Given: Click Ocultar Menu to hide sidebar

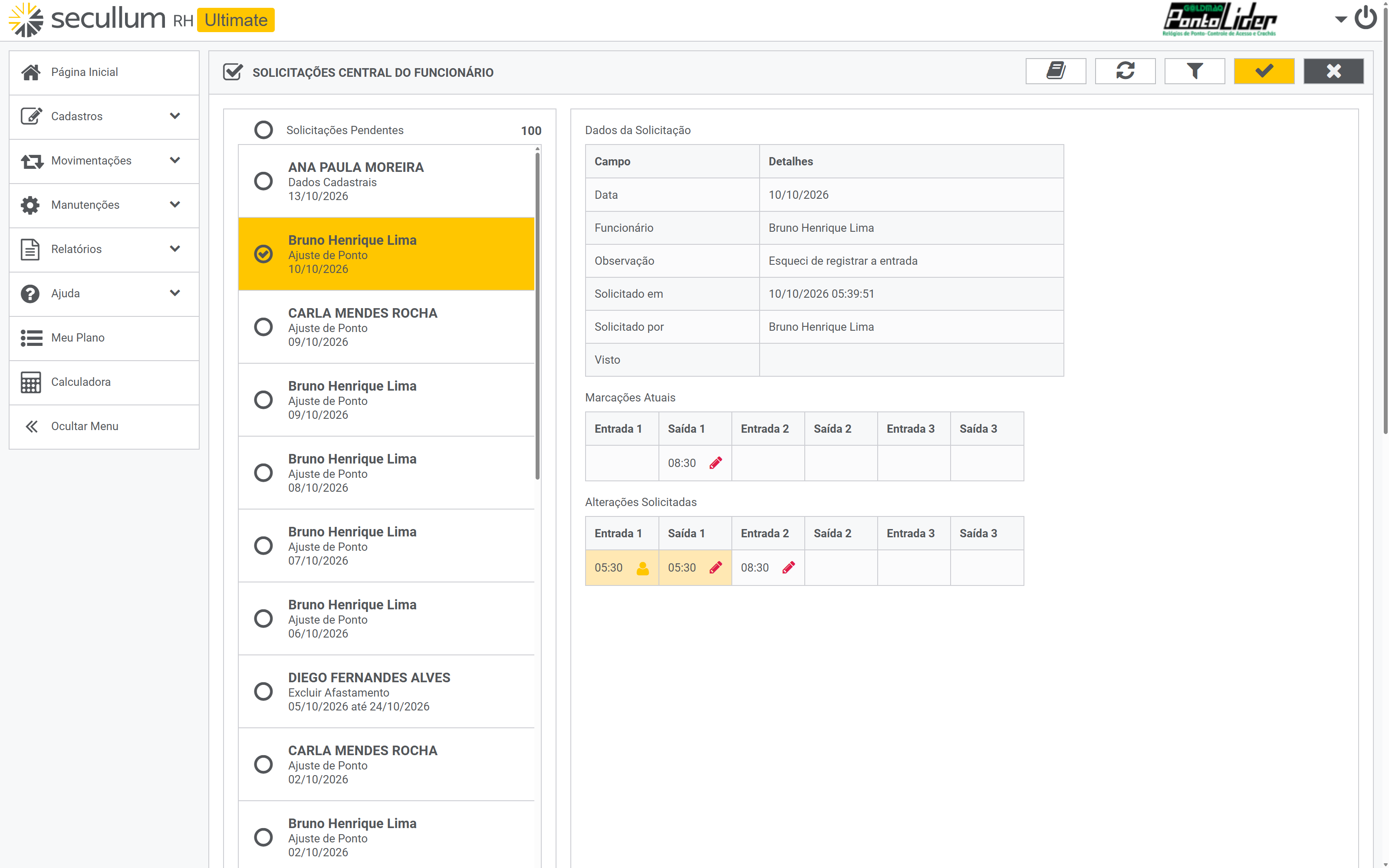Looking at the screenshot, I should click(x=104, y=427).
